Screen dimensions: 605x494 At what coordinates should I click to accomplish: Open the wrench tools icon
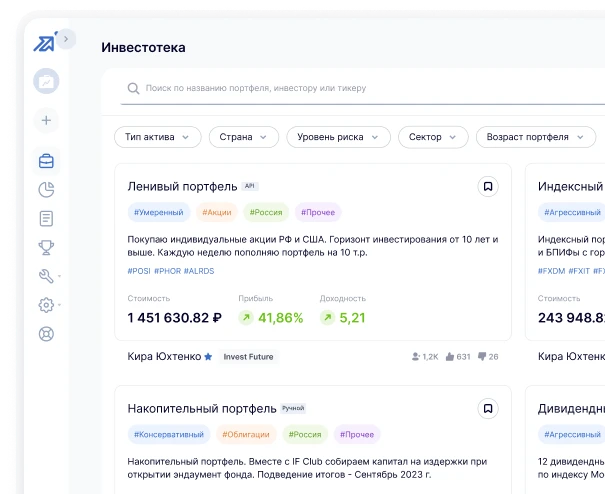click(46, 276)
